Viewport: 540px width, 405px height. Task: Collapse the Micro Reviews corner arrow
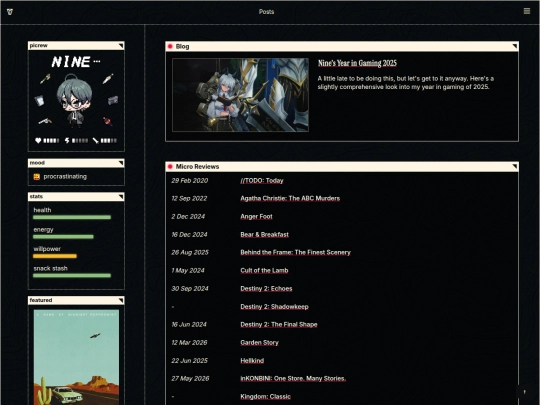[515, 166]
